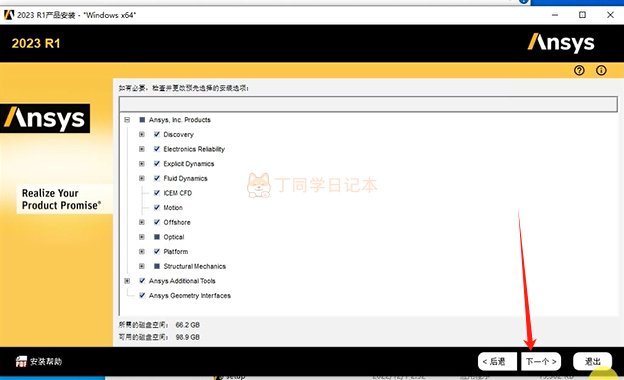Open the information circle icon

601,70
